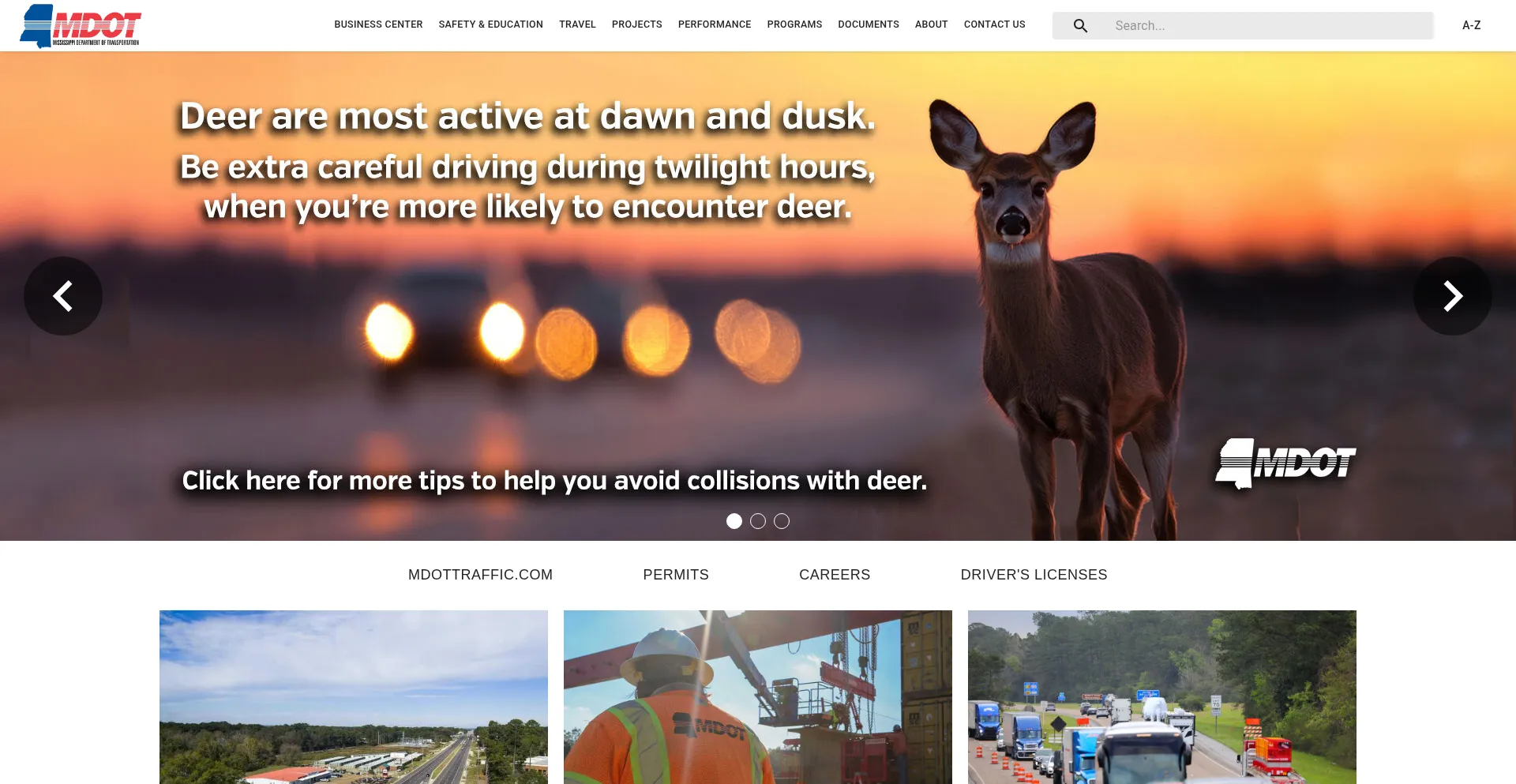Select the second carousel dot indicator
The height and width of the screenshot is (784, 1516).
tap(758, 521)
